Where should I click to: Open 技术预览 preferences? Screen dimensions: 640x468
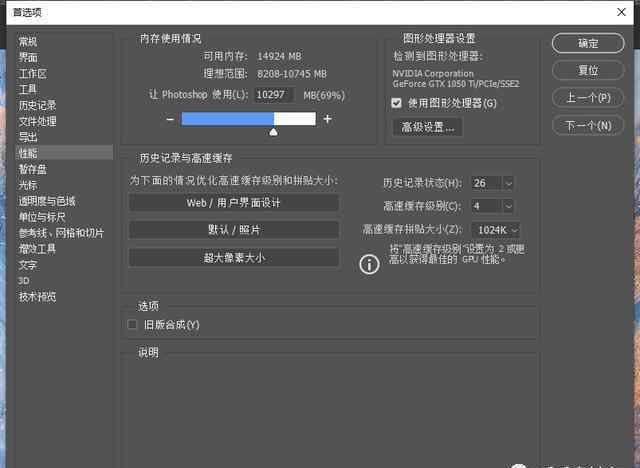[37, 297]
